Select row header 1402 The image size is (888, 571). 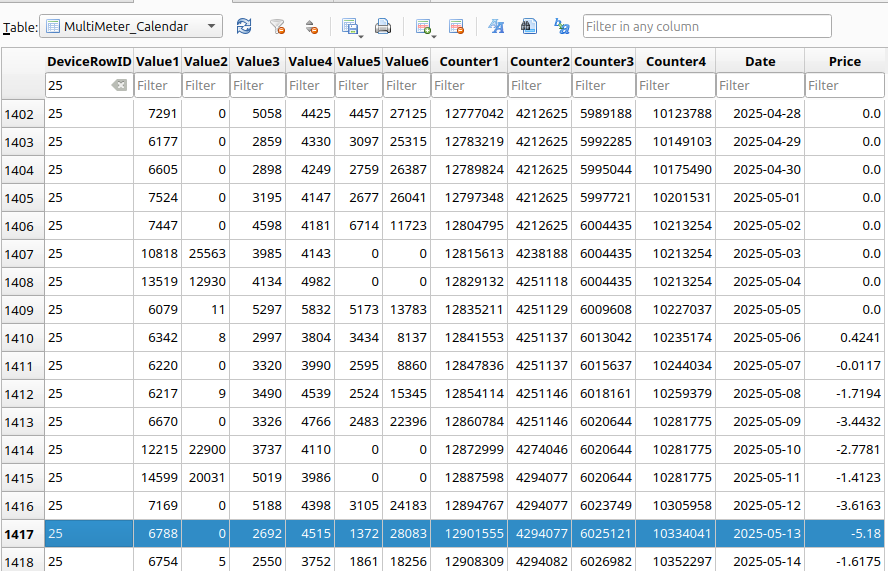[x=23, y=114]
